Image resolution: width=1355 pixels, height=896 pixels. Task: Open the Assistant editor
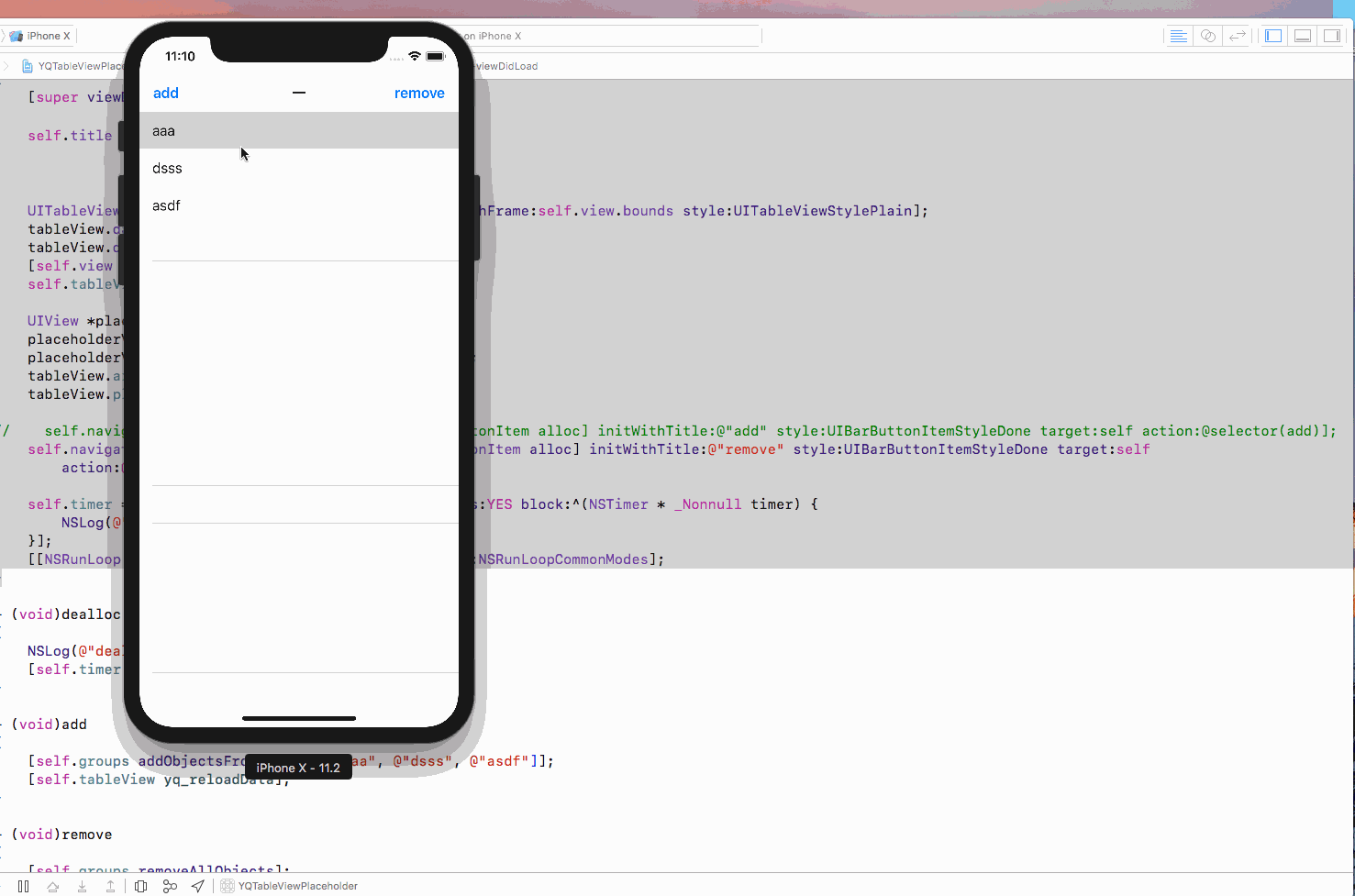(x=1208, y=36)
